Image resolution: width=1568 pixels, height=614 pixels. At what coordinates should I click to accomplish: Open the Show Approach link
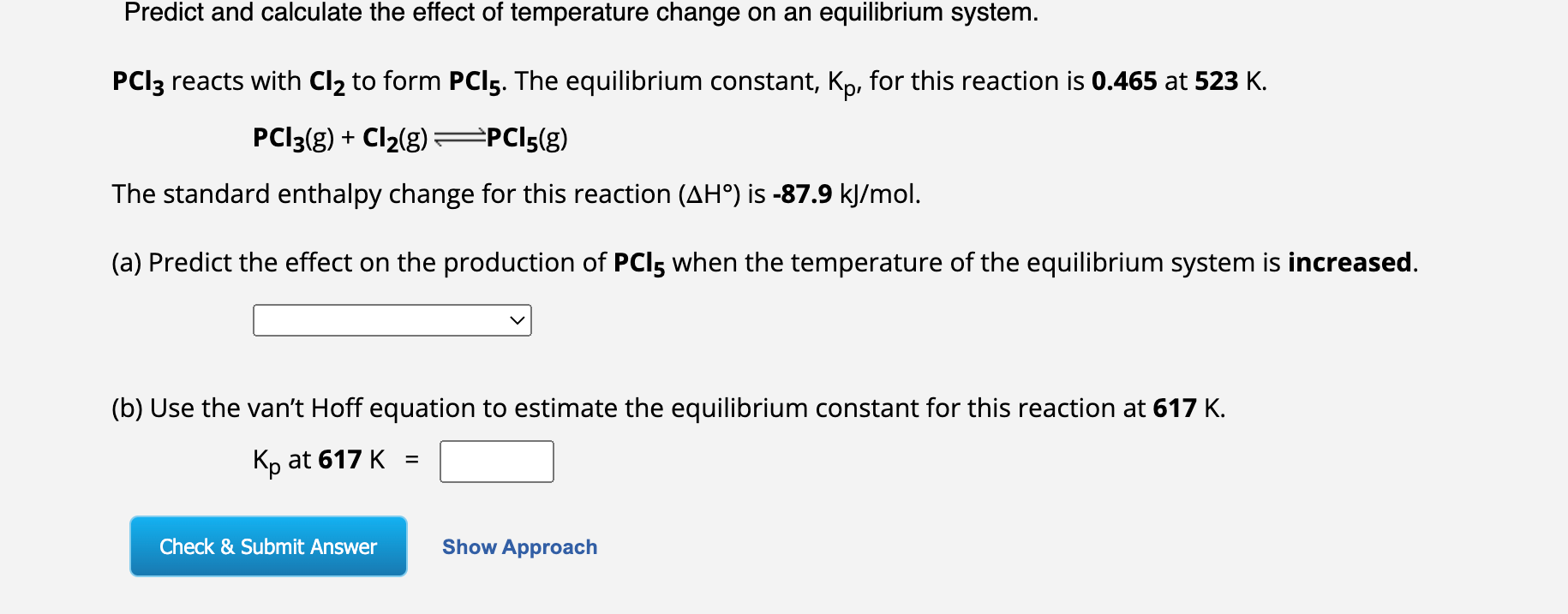point(518,546)
